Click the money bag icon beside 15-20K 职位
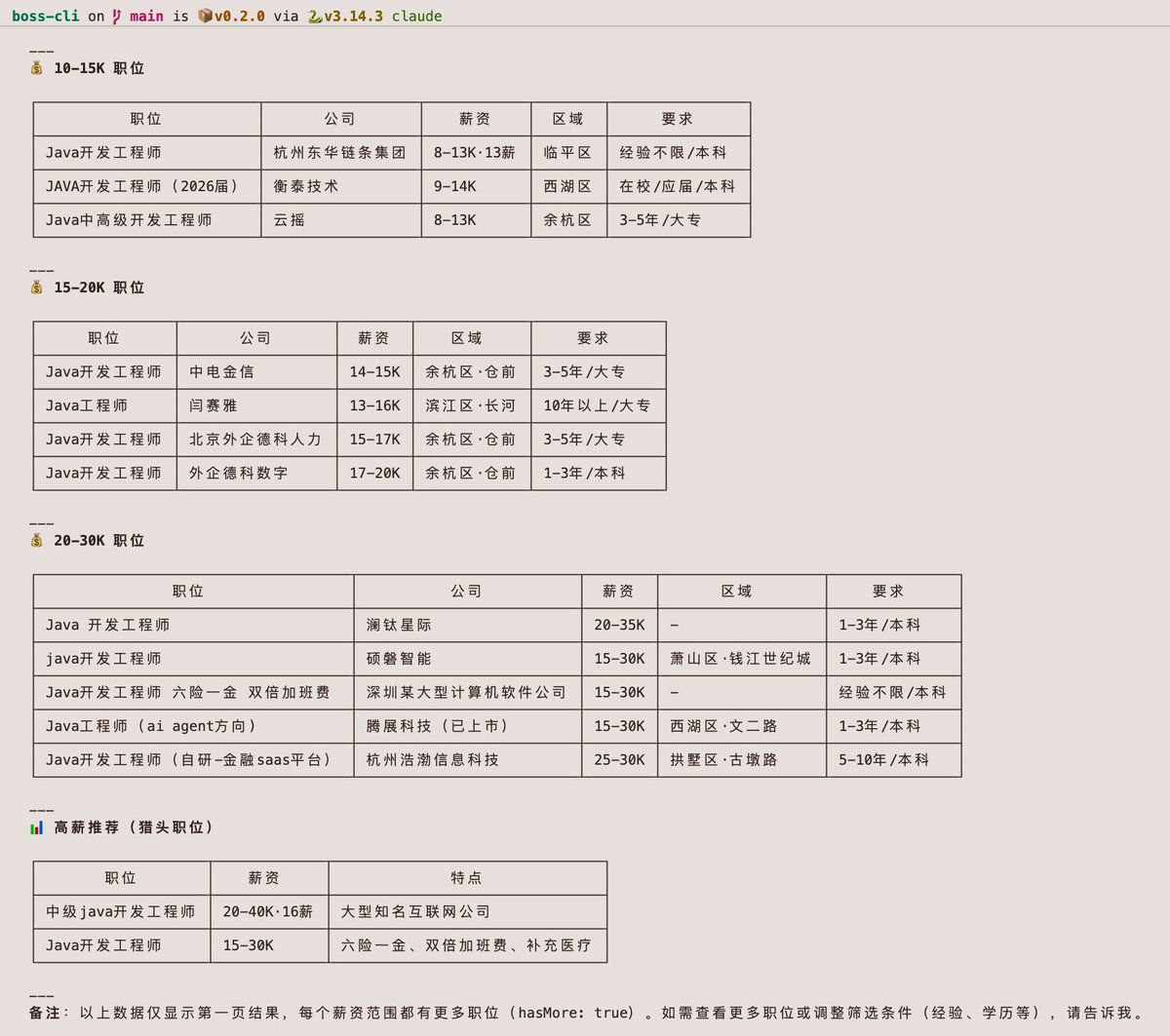The image size is (1170, 1036). 37,288
